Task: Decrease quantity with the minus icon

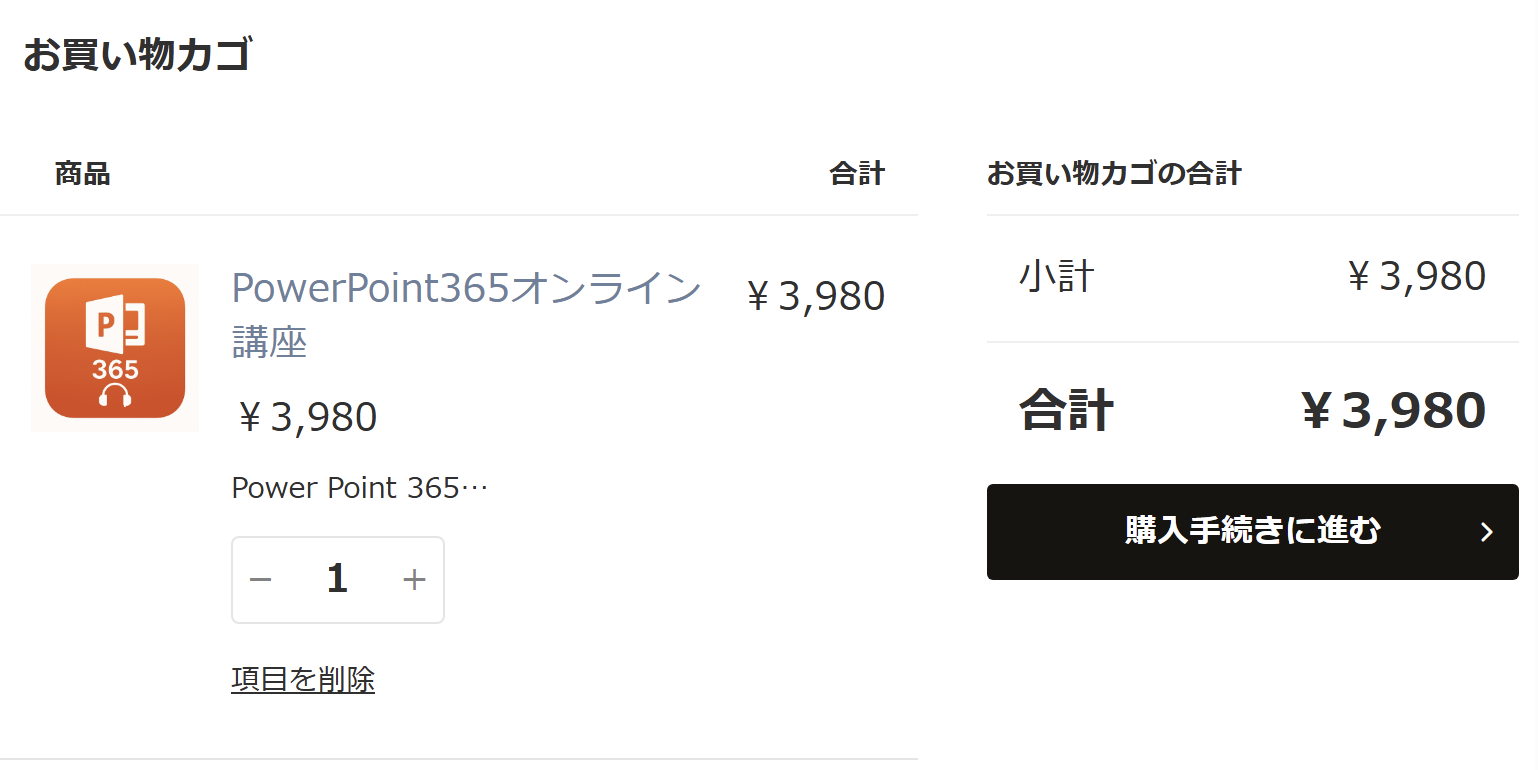Action: pos(261,580)
